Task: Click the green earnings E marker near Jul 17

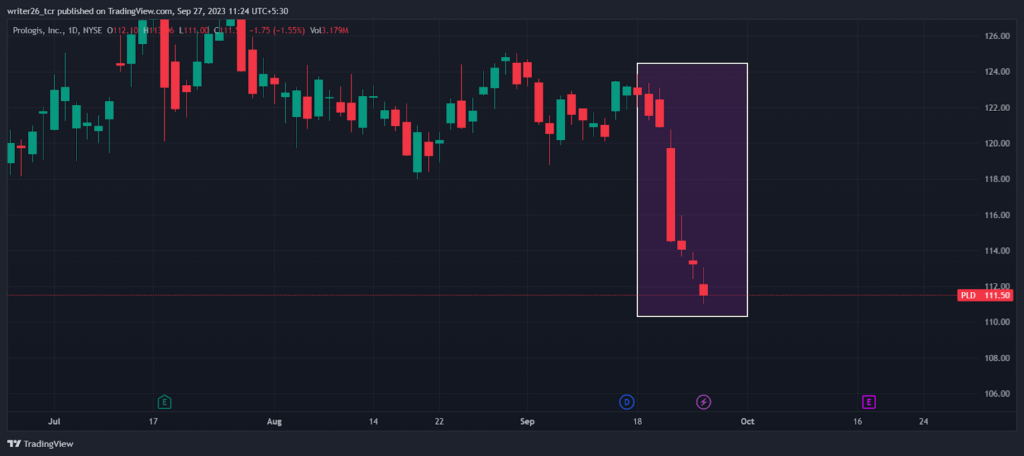Action: coord(165,401)
